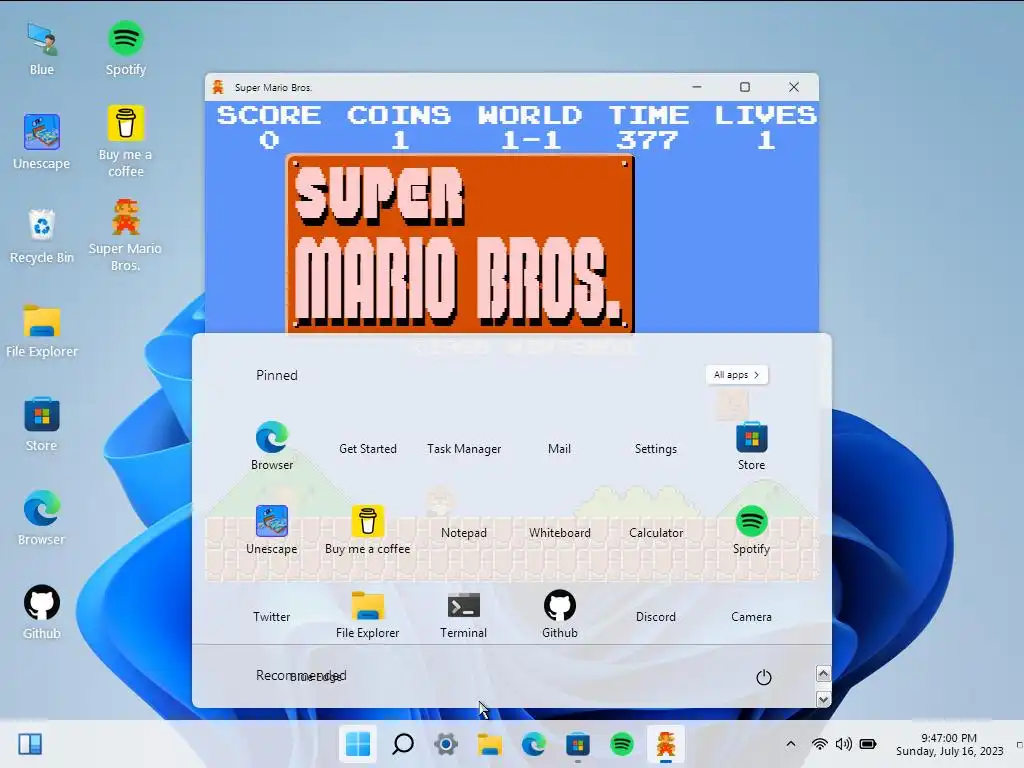Screen dimensions: 1024x768
Task: Open the Blue desktop shortcut
Action: click(42, 50)
